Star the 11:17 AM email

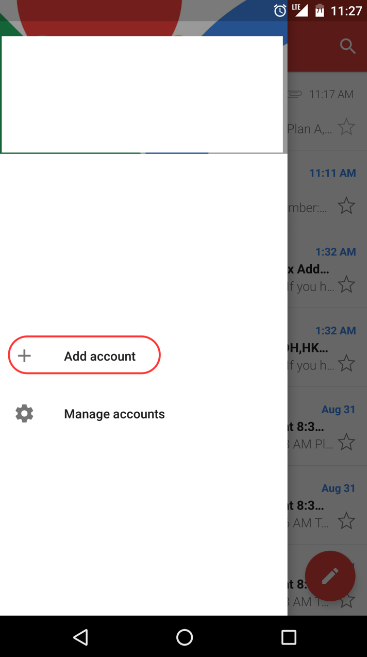point(346,127)
